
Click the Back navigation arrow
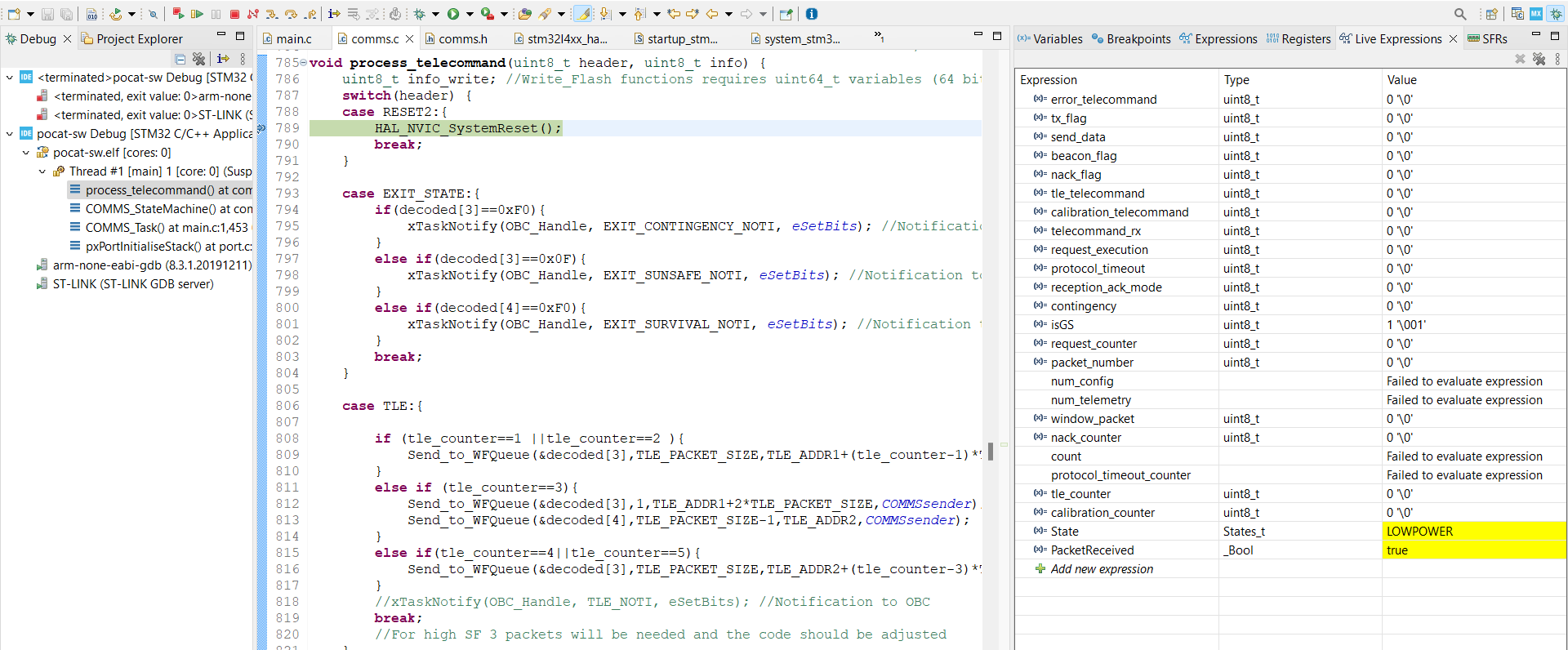tap(712, 14)
